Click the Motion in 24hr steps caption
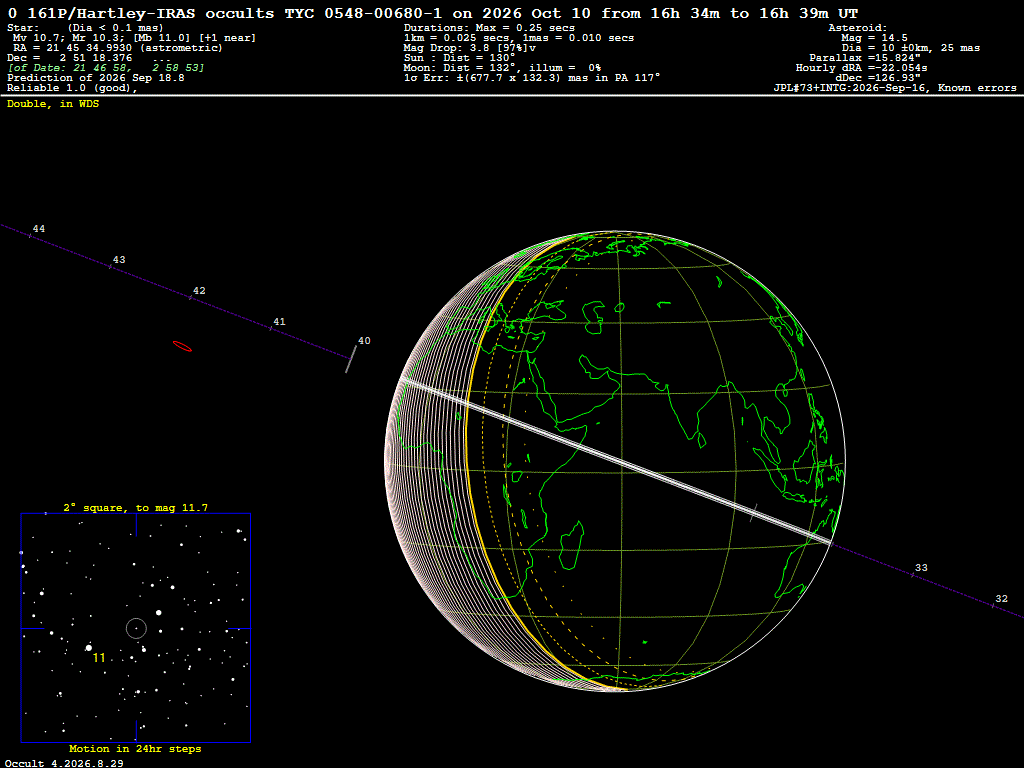This screenshot has height=768, width=1024. (135, 749)
